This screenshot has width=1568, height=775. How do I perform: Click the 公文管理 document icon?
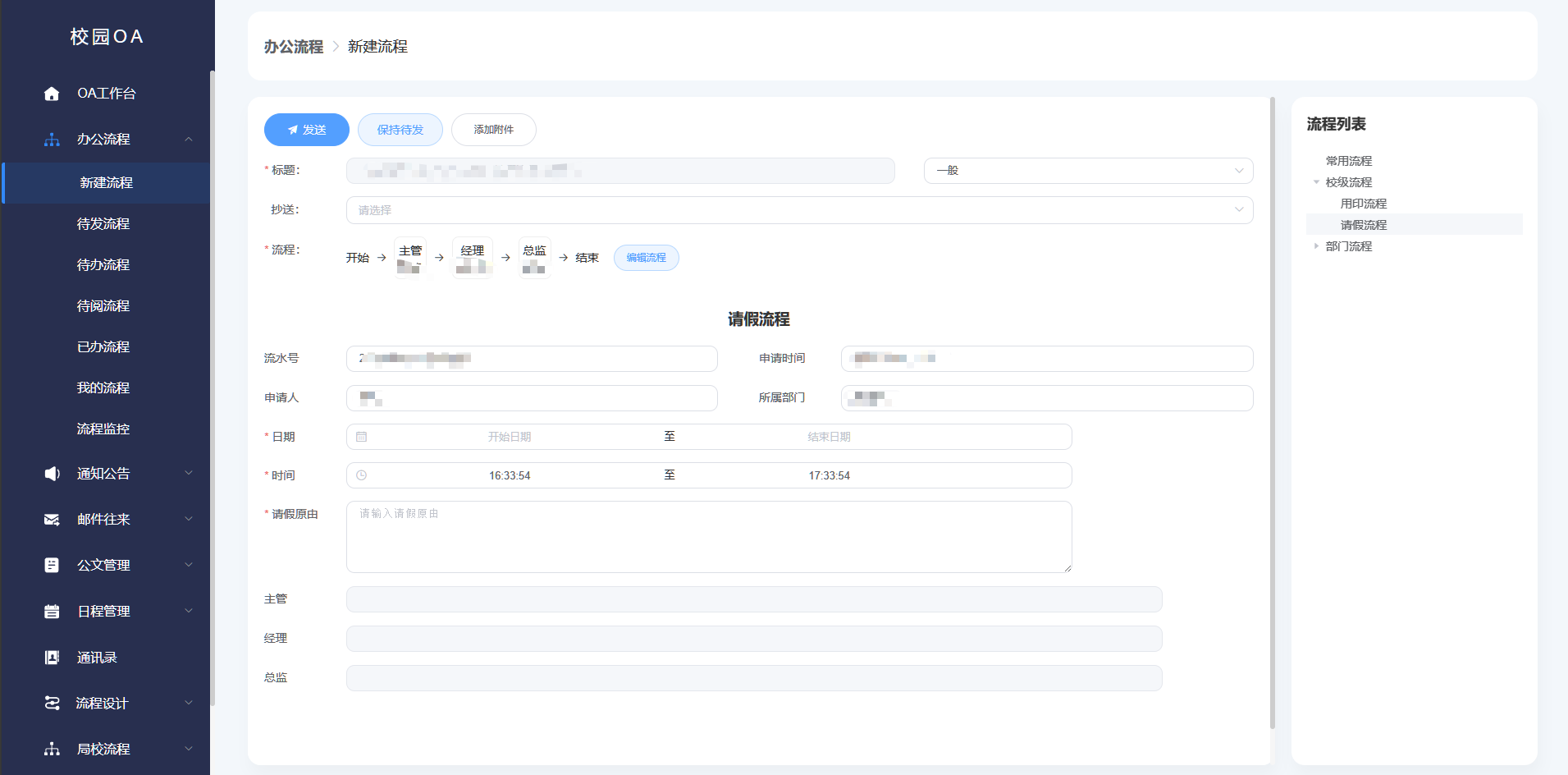pos(52,566)
